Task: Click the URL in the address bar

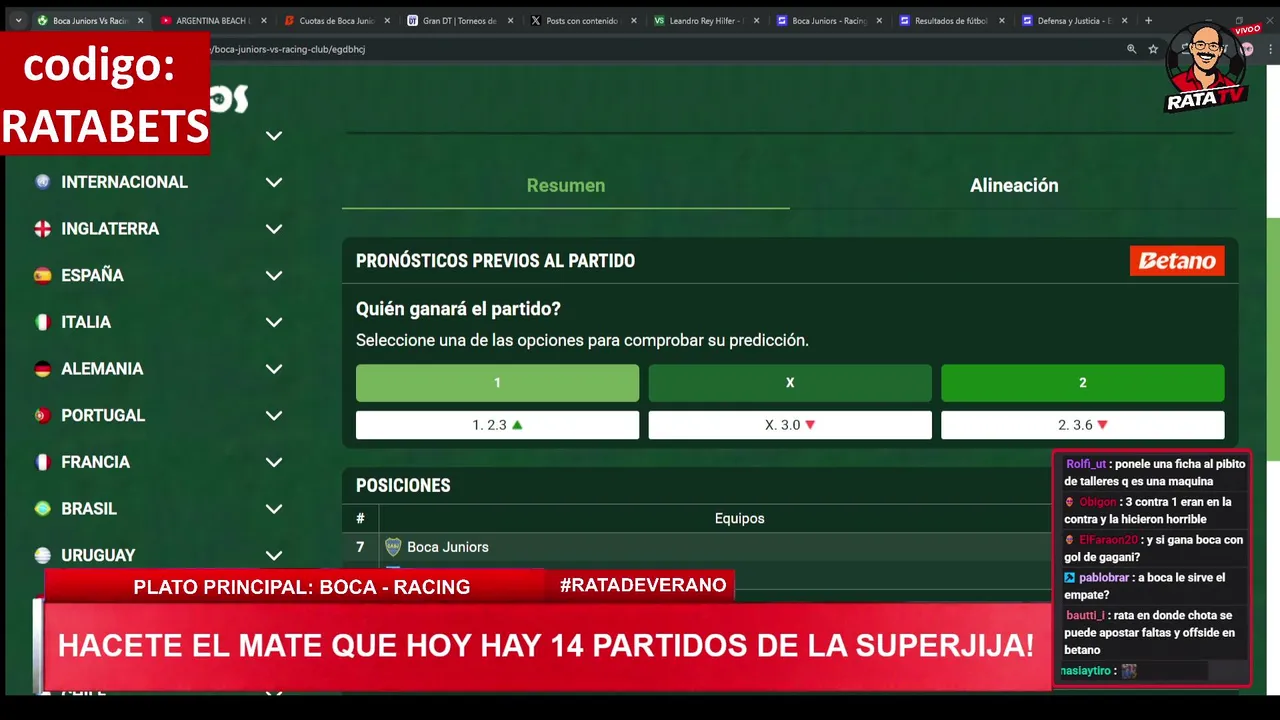Action: pyautogui.click(x=288, y=49)
